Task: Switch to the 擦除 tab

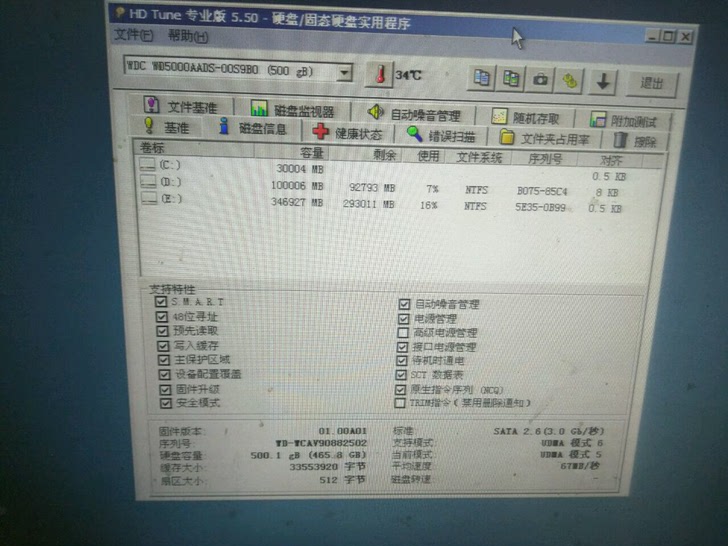Action: tap(635, 141)
